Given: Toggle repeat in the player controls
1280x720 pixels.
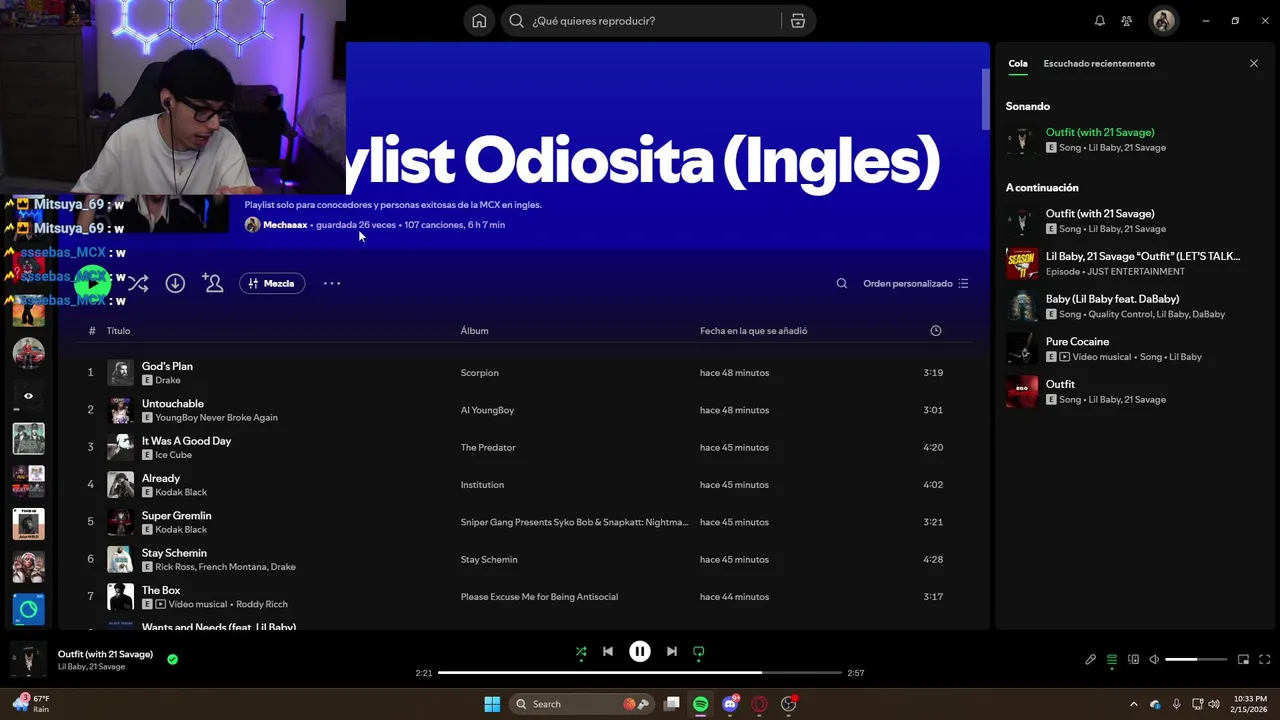Looking at the screenshot, I should click(699, 652).
